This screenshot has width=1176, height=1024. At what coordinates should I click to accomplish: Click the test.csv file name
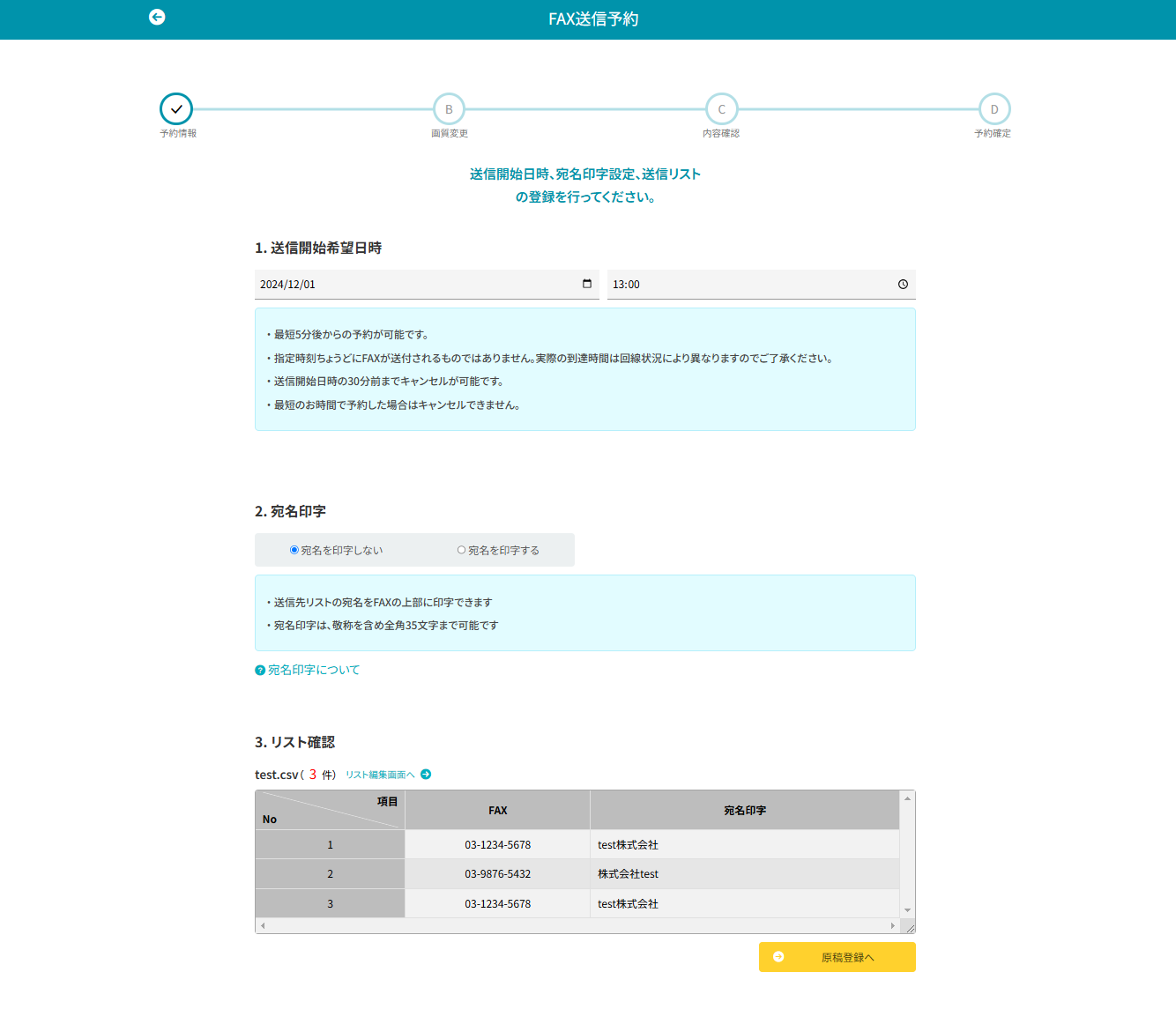coord(277,775)
